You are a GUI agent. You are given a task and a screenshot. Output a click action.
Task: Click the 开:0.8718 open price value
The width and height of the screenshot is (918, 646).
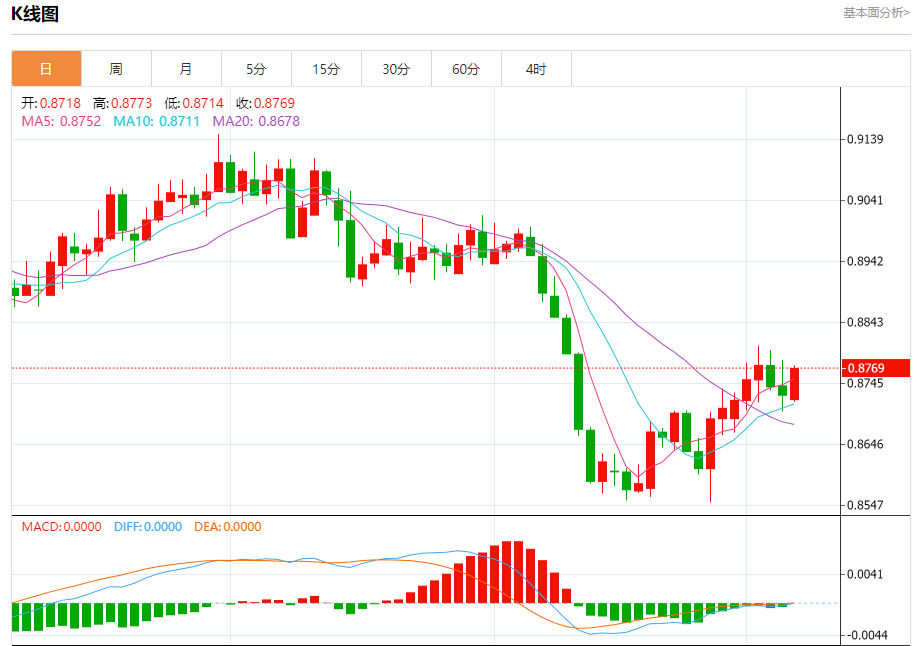pos(51,103)
